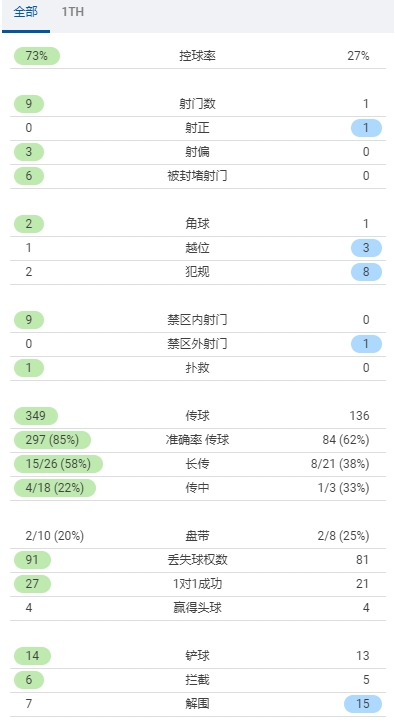Click the 27% possession value
395x726 pixels.
(358, 56)
